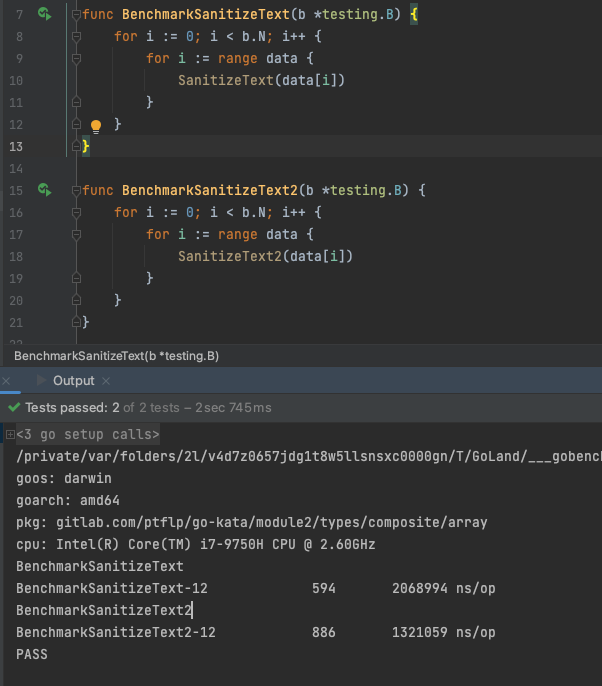Image resolution: width=602 pixels, height=686 pixels.
Task: Run BenchmarkSanitizeText2 from gutter run icon
Action: [44, 189]
